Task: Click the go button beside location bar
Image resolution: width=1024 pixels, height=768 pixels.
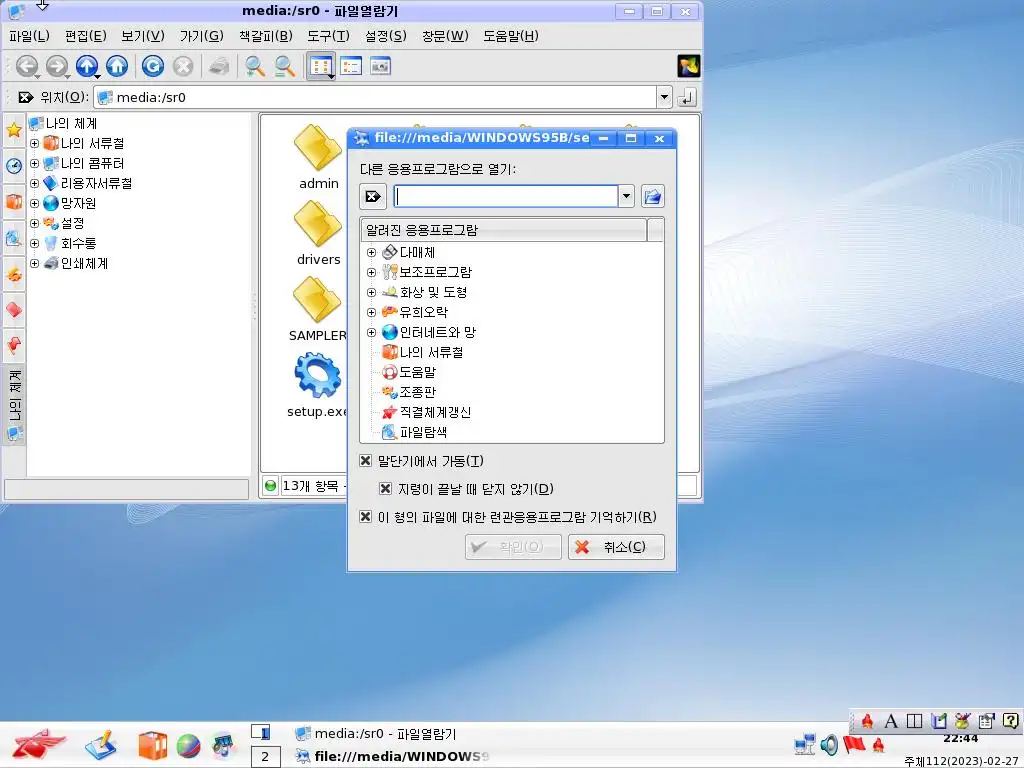Action: tap(687, 97)
